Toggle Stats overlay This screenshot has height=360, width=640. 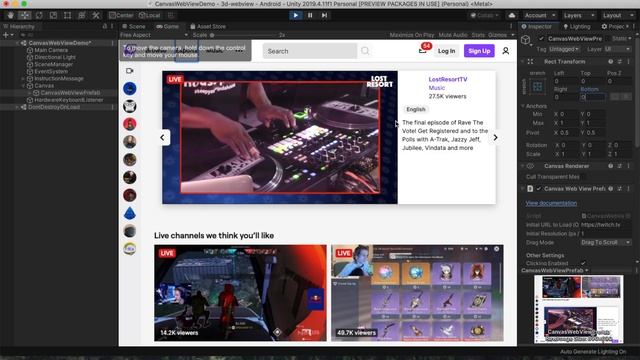point(478,35)
